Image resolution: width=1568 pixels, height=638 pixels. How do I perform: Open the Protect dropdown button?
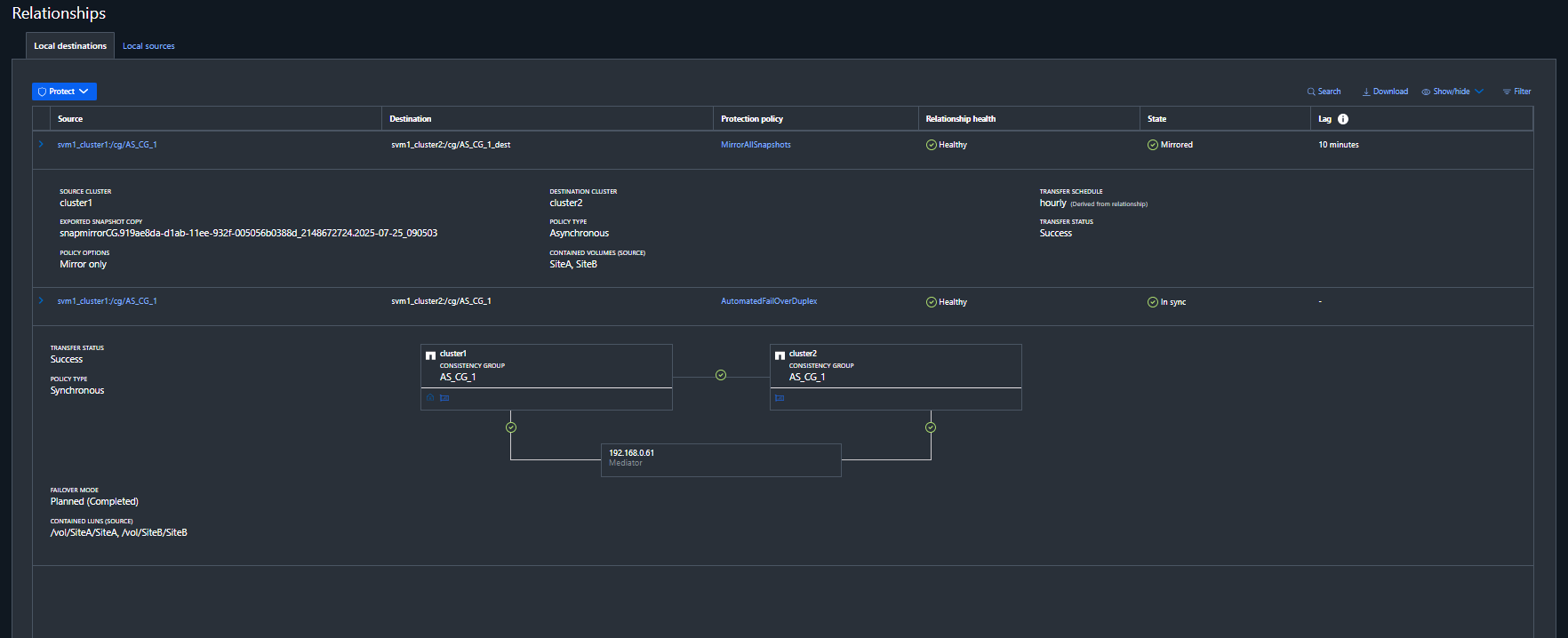(x=64, y=92)
